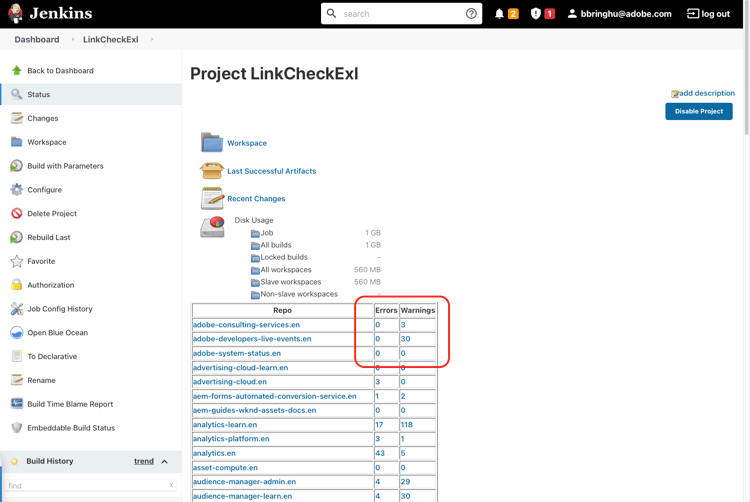Click the Embeddable Build Status shield icon

click(x=17, y=427)
